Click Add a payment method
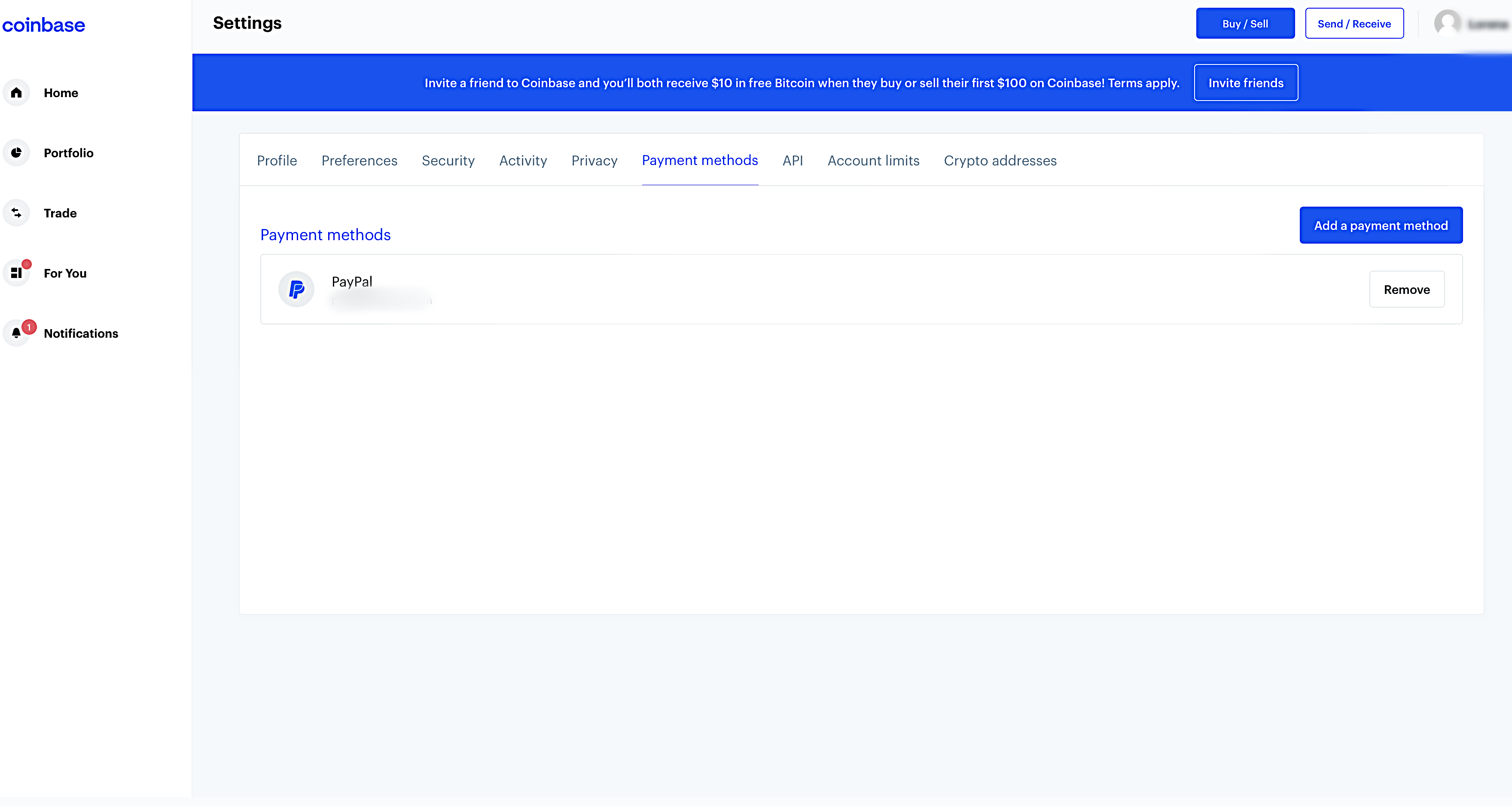Screen dimensions: 1512x806 point(1381,226)
